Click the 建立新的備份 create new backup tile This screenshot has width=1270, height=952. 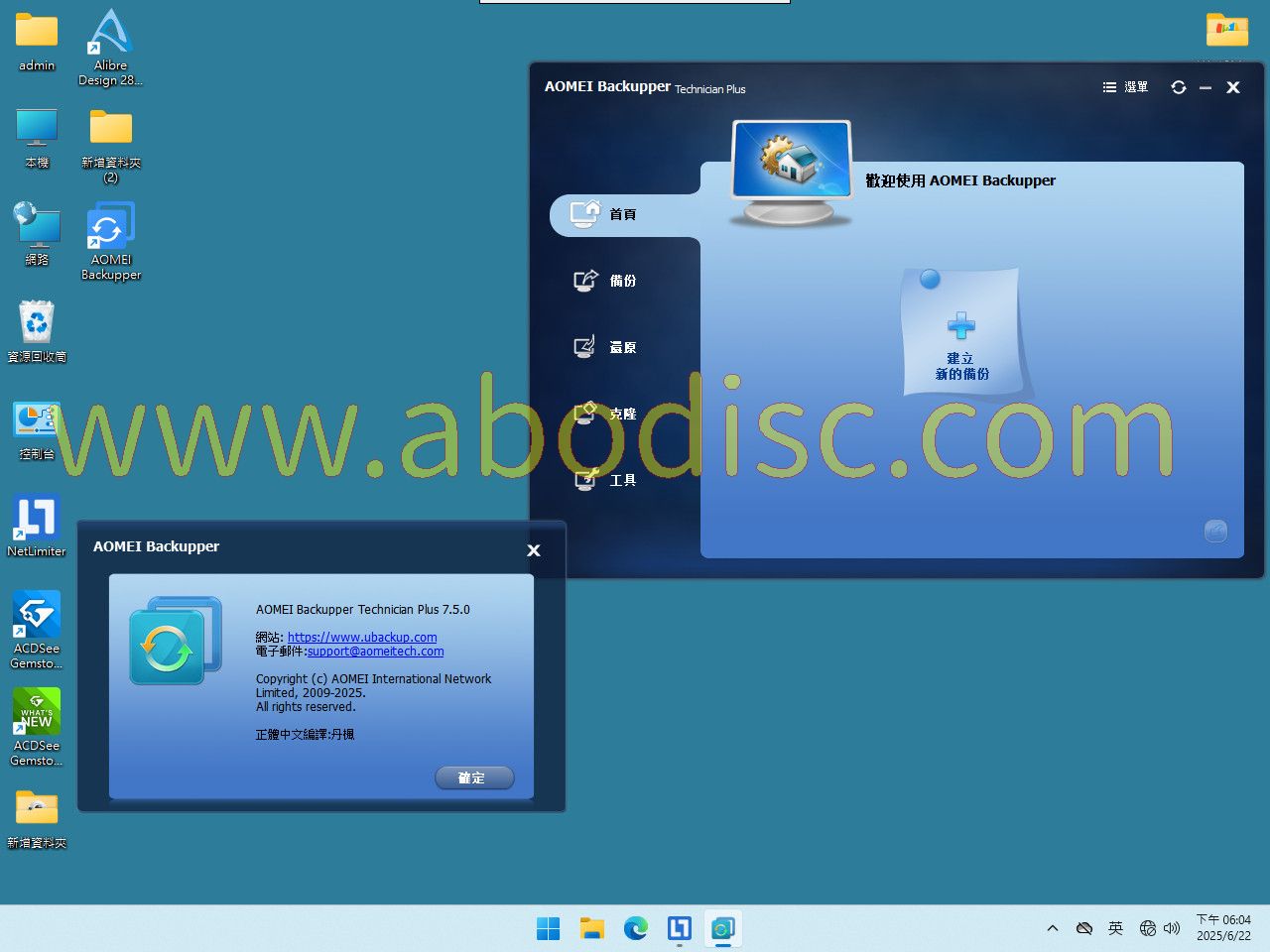point(961,332)
